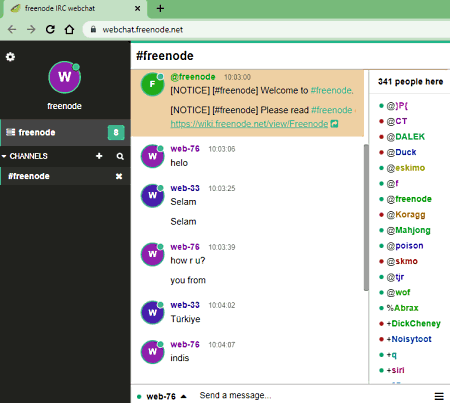Click the '341 people here' header
450x403 pixels.
pyautogui.click(x=410, y=82)
